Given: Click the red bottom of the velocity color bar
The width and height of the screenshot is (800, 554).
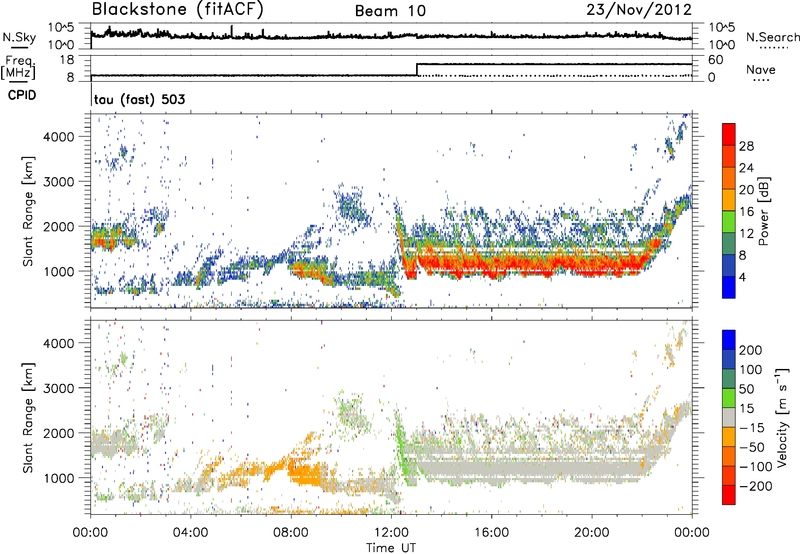Looking at the screenshot, I should 729,495.
